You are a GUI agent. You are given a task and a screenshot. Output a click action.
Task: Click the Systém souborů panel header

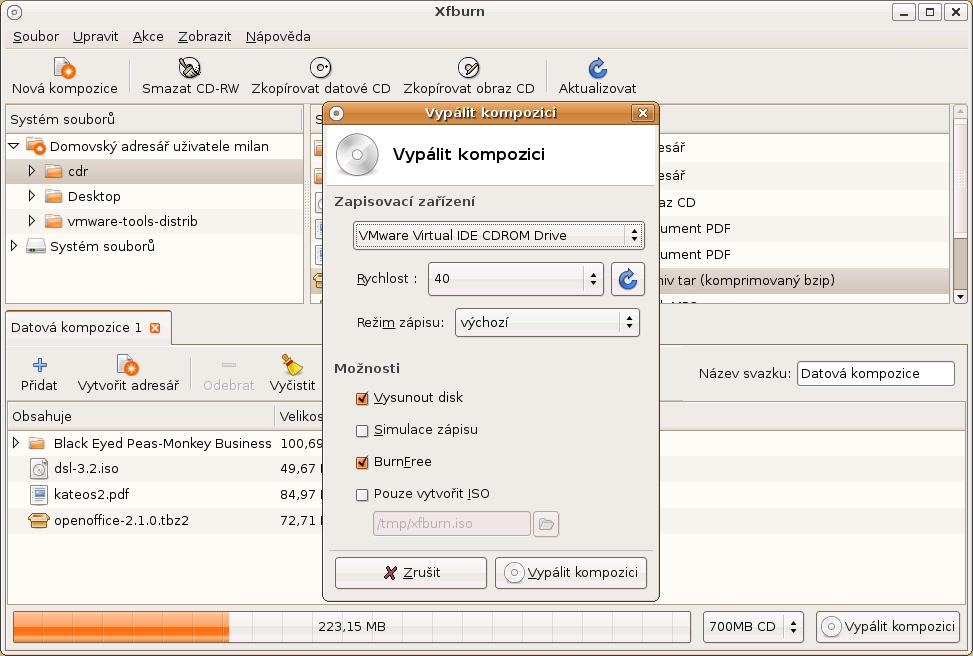[155, 119]
